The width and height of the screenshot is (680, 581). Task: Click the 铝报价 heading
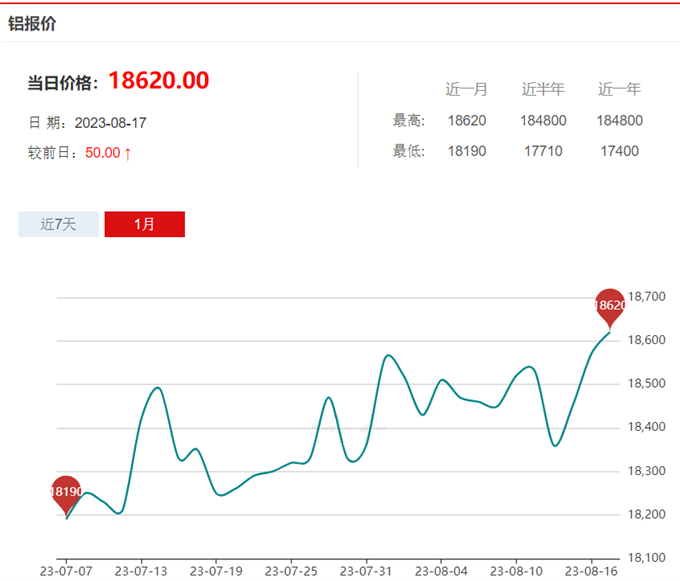pos(32,23)
